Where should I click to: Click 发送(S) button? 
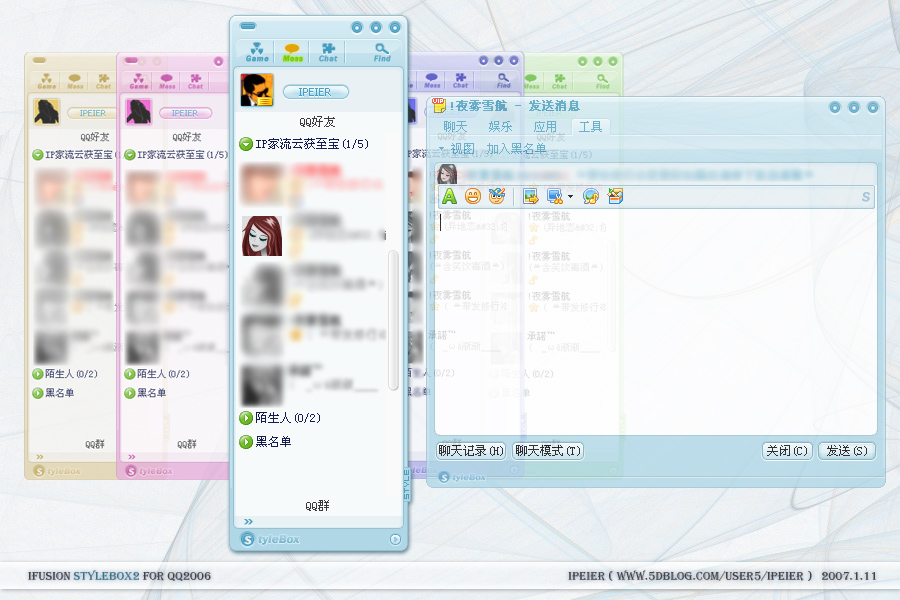click(x=847, y=451)
